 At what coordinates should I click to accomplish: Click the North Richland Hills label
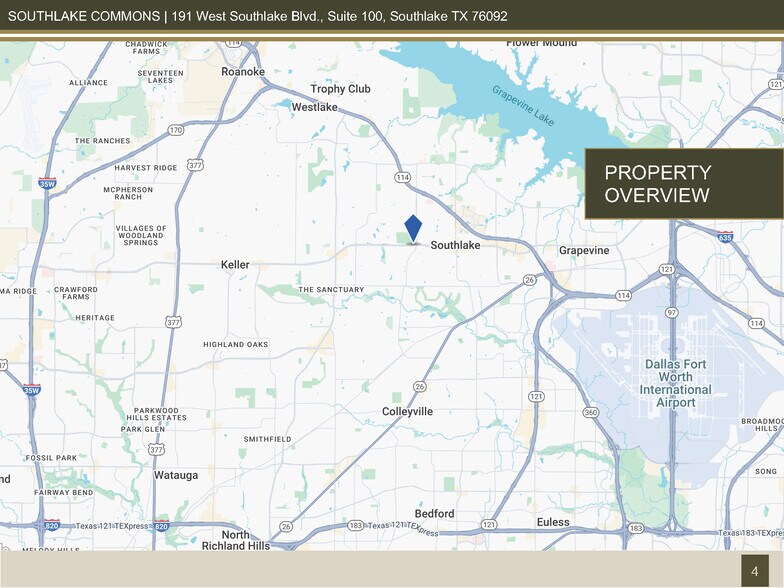click(x=236, y=540)
